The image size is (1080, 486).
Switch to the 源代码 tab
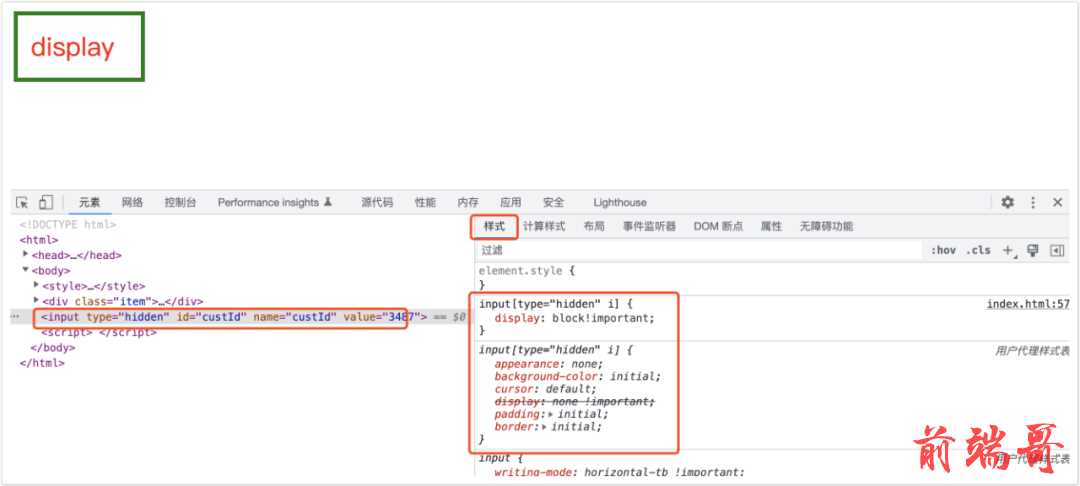pyautogui.click(x=377, y=202)
